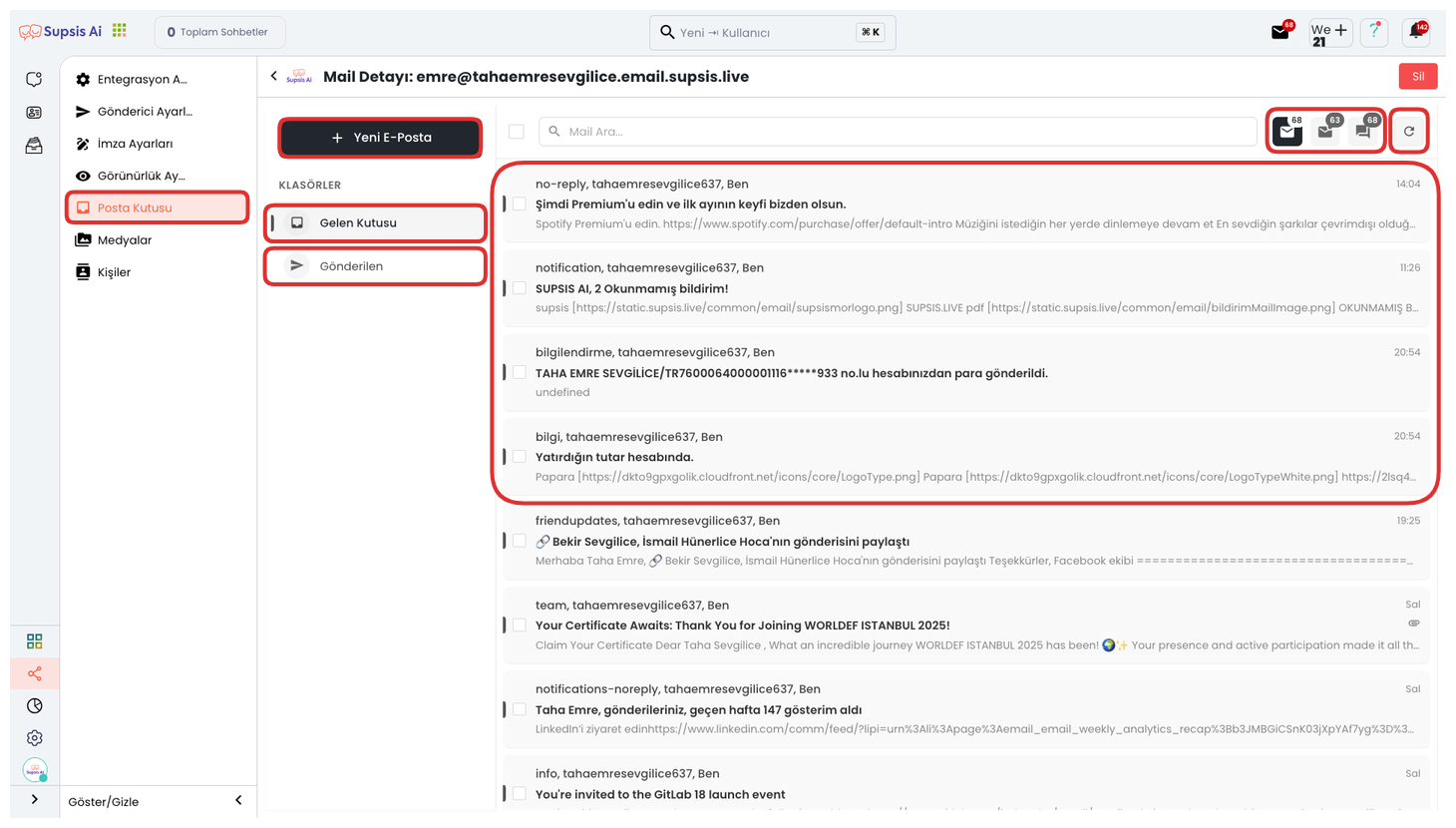Tick the checkbox for Yatırdığın tutar hesabında mail

(x=520, y=457)
